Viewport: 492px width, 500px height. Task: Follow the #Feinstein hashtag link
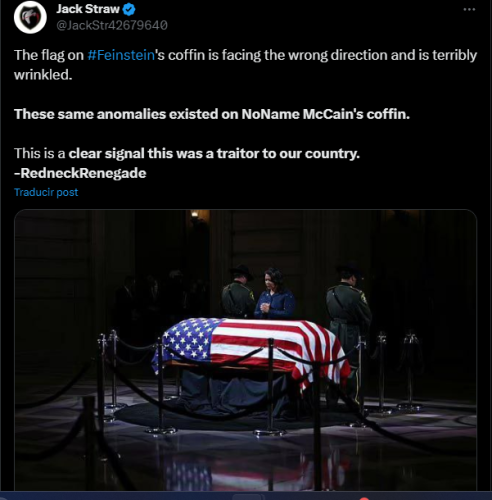(121, 55)
